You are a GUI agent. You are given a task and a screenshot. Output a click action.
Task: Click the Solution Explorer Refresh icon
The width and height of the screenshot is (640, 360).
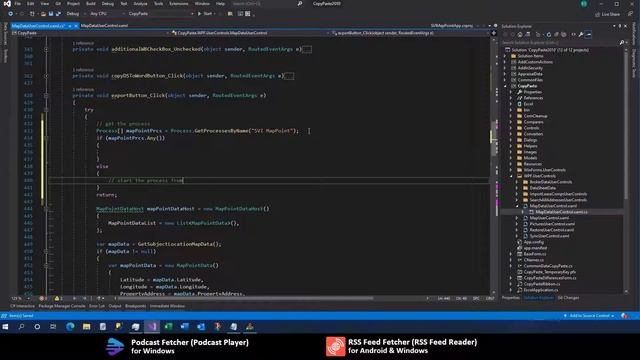549,35
